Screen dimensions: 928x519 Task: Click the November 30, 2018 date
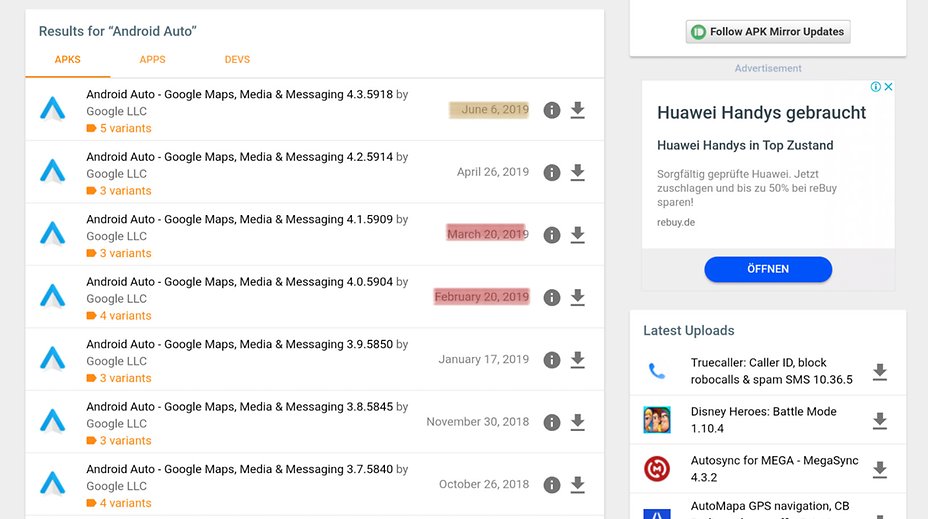478,422
